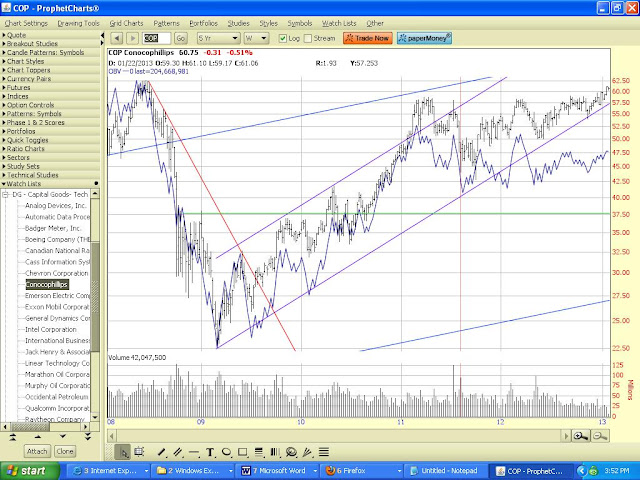Viewport: 640px width, 480px height.
Task: Open the 5 Yr time range dropdown
Action: click(x=218, y=38)
